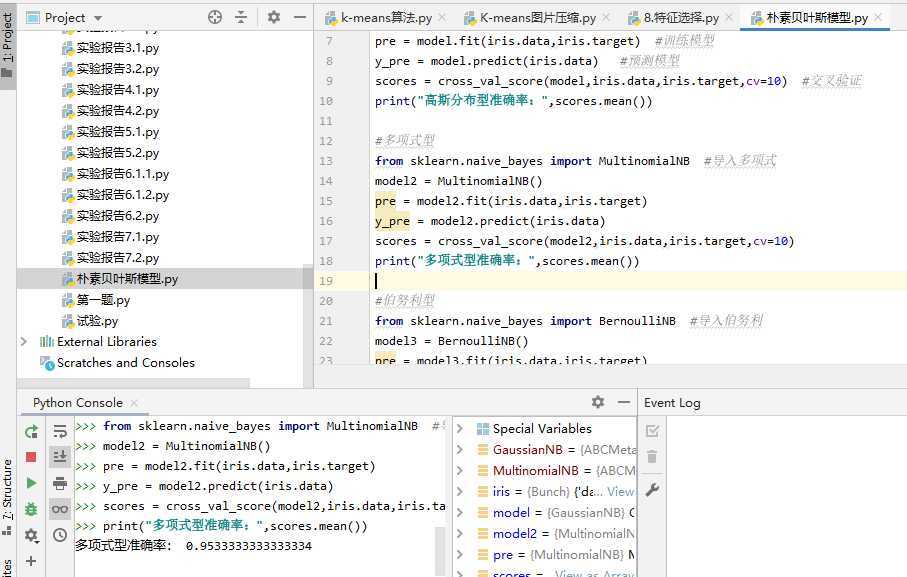Viewport: 907px width, 577px height.
Task: Toggle scroll to end icon in console
Action: 60,457
